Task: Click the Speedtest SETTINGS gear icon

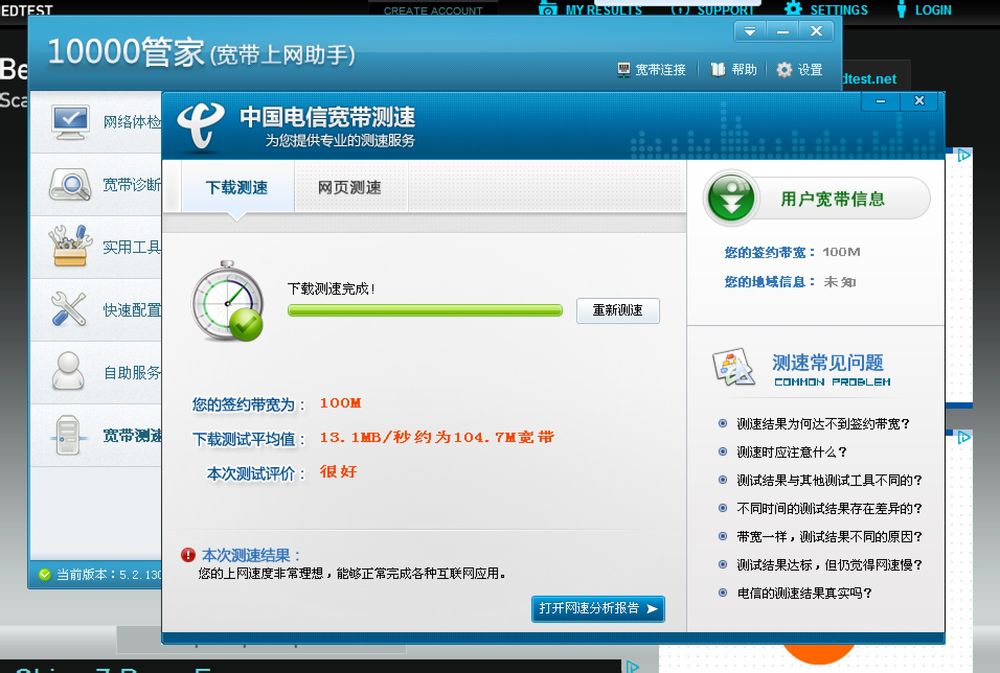Action: pos(793,9)
